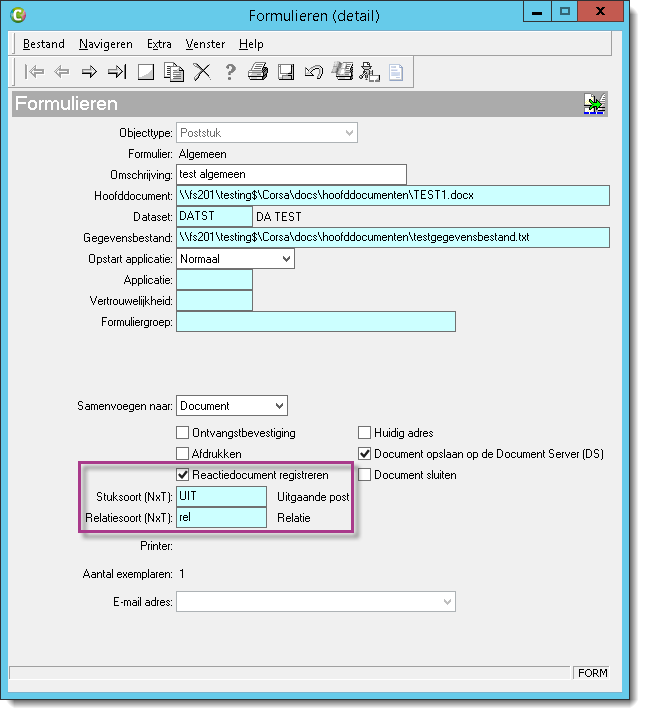Toggle Document opslaan op de Document Server
This screenshot has width=645, height=715.
coord(364,454)
